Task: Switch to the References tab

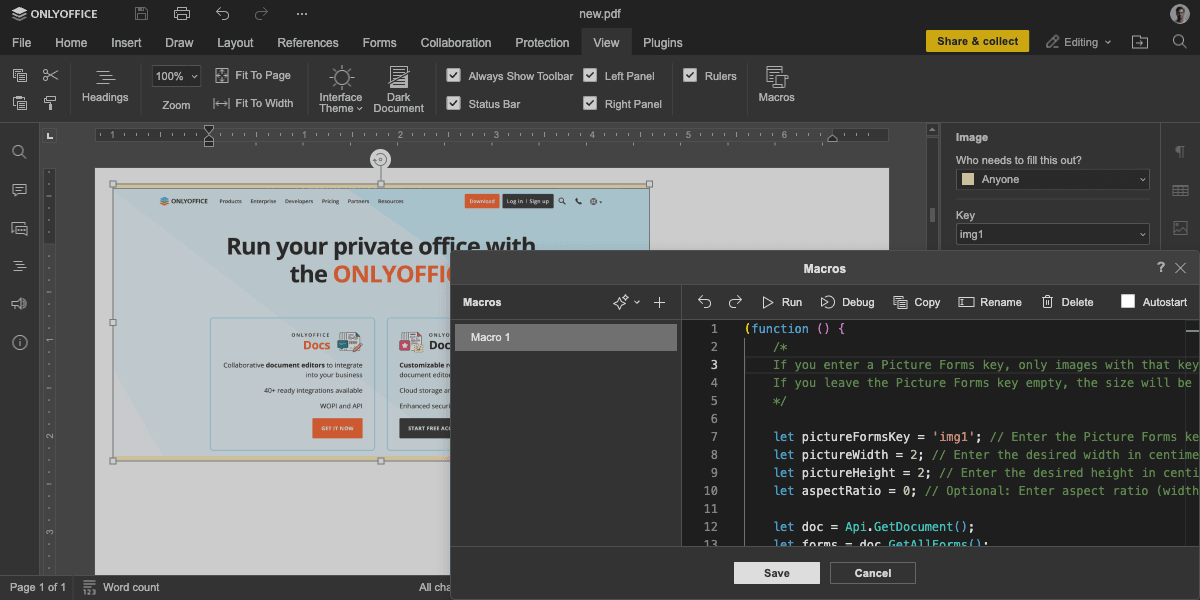Action: (308, 42)
